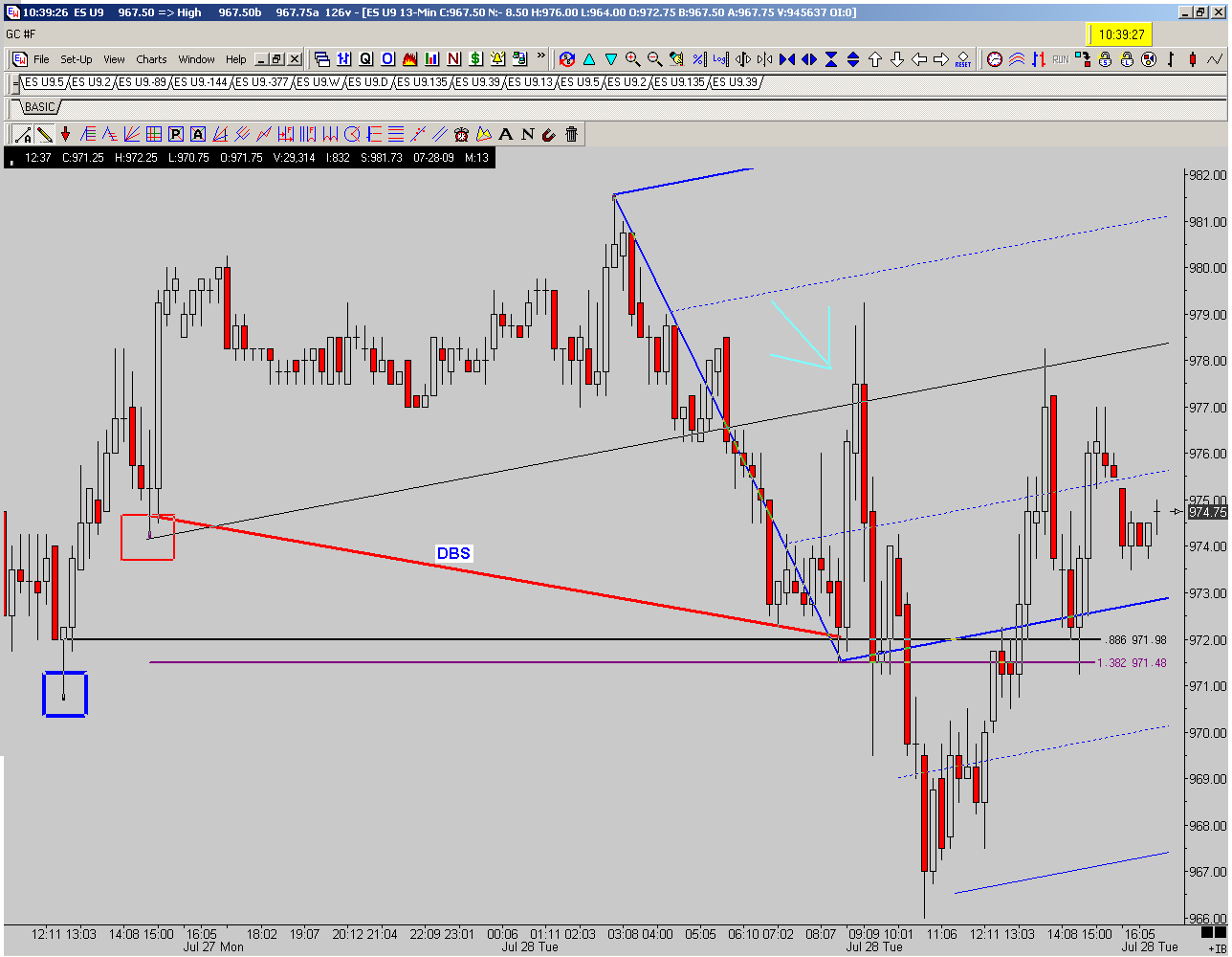Switch to the ES U9.-144 tab
Screen dimensions: 1232x957
tap(201, 82)
